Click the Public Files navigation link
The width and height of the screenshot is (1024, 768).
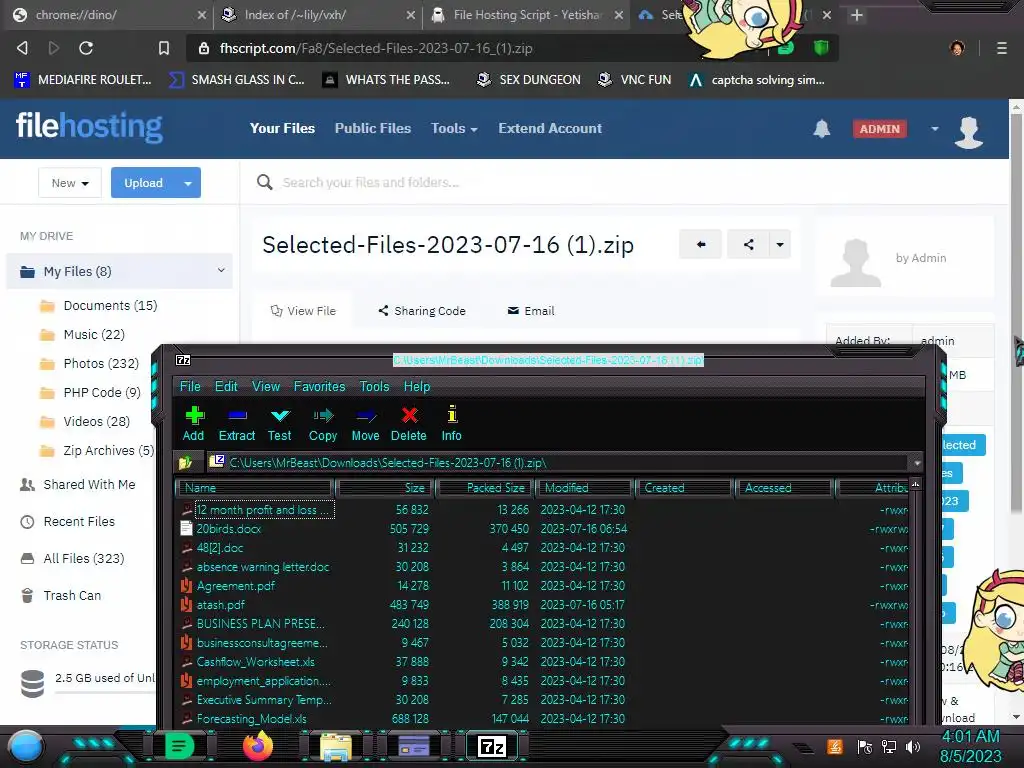[373, 129]
